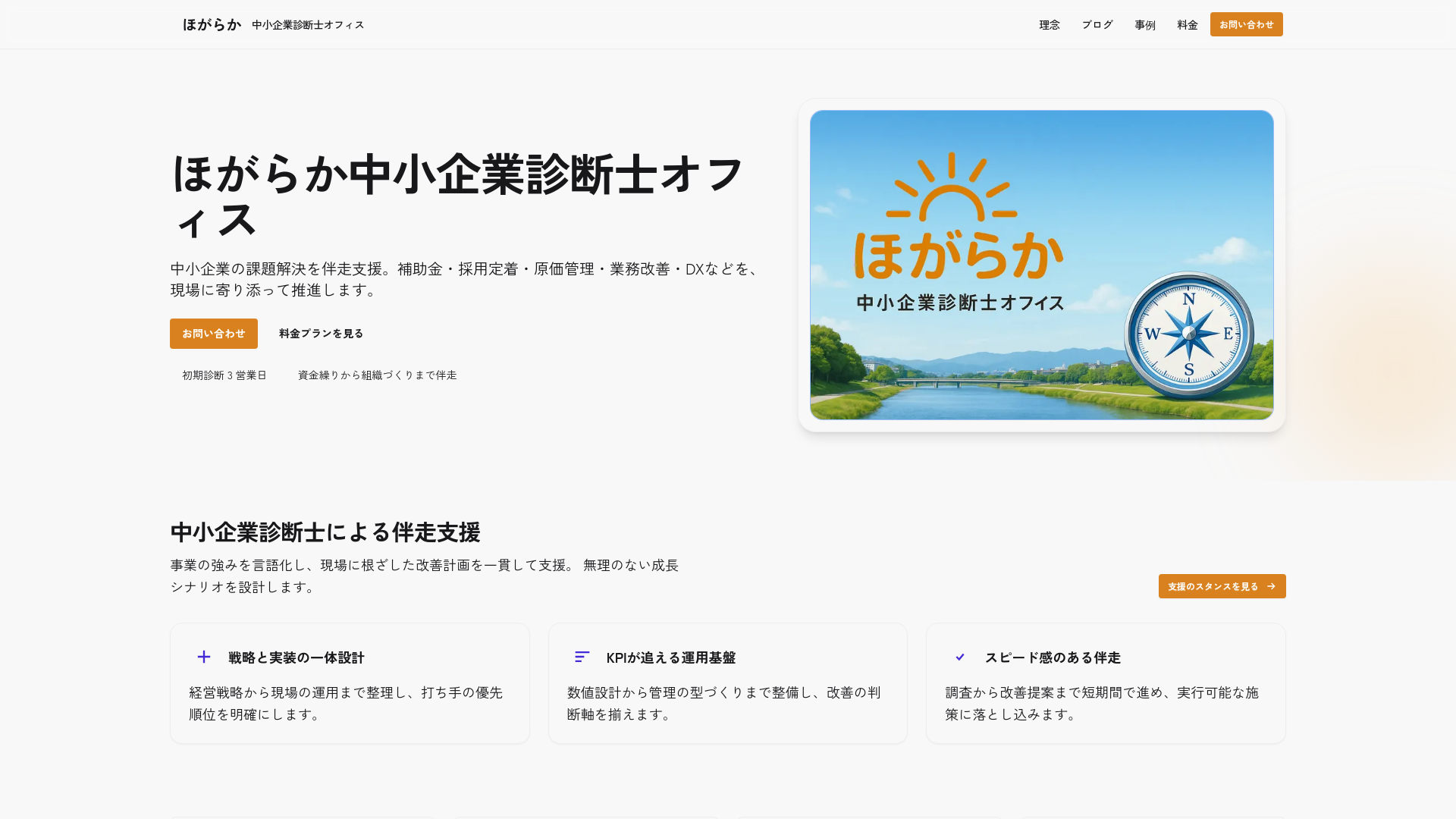Click the 初期診断 3 営業日 badge

click(x=224, y=375)
